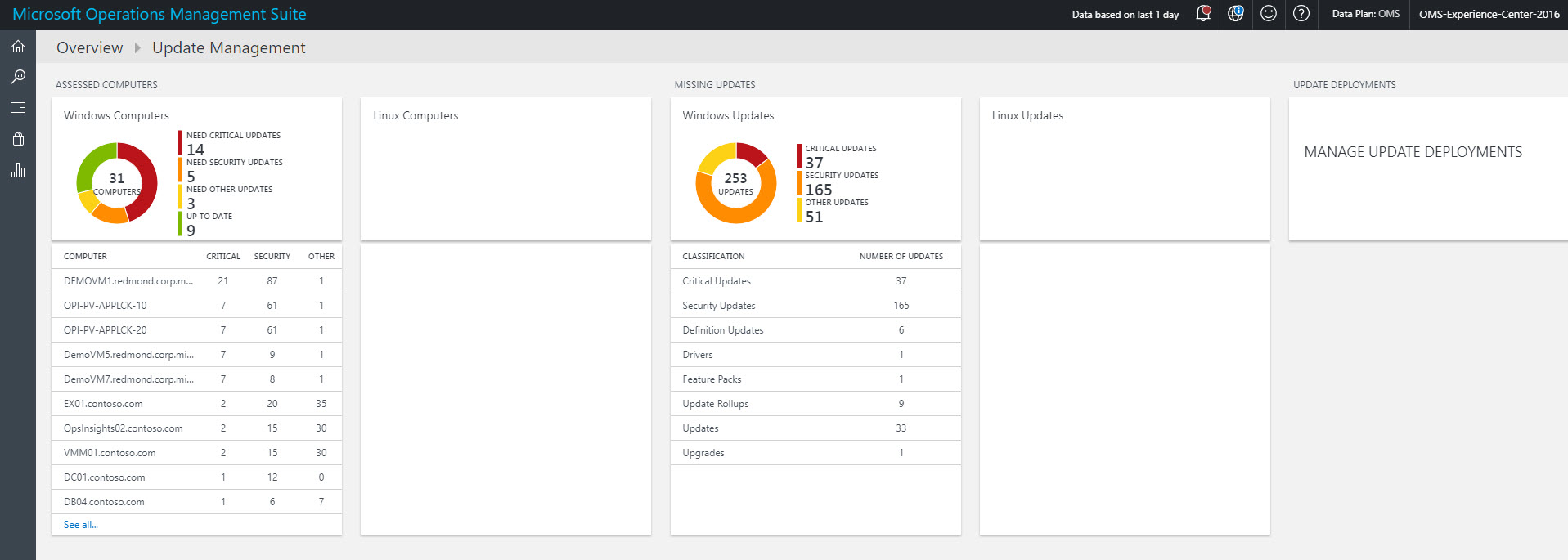Open DemoVM7.redmond.corp.mi... row

196,379
